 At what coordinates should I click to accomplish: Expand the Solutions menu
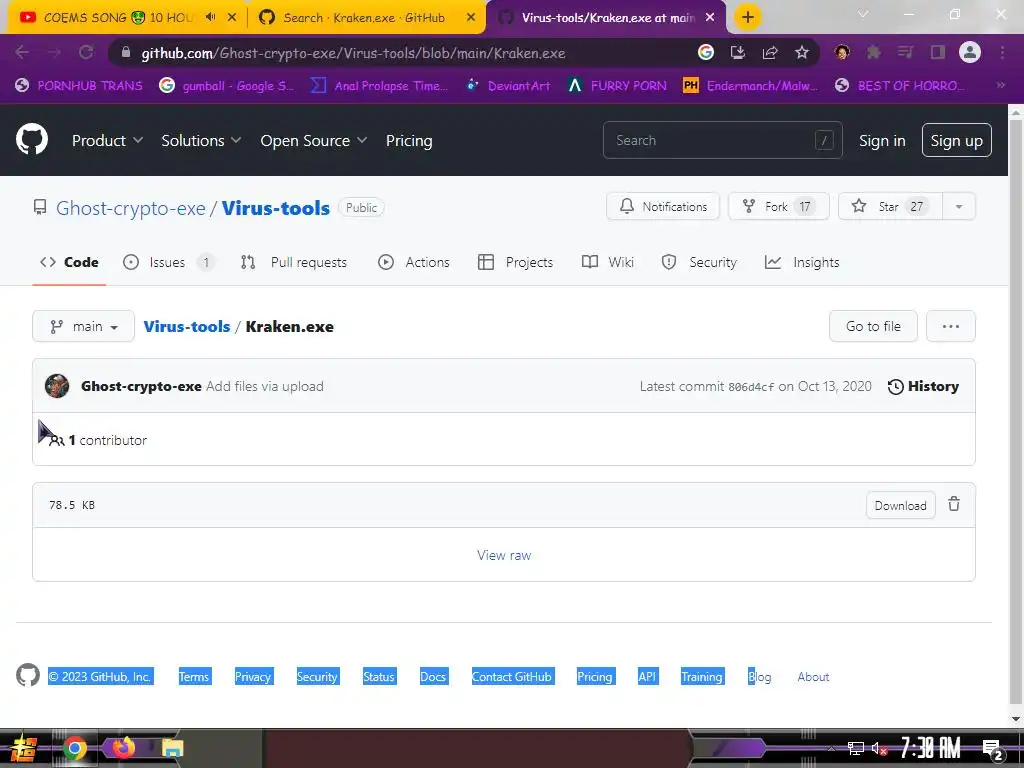click(x=201, y=140)
